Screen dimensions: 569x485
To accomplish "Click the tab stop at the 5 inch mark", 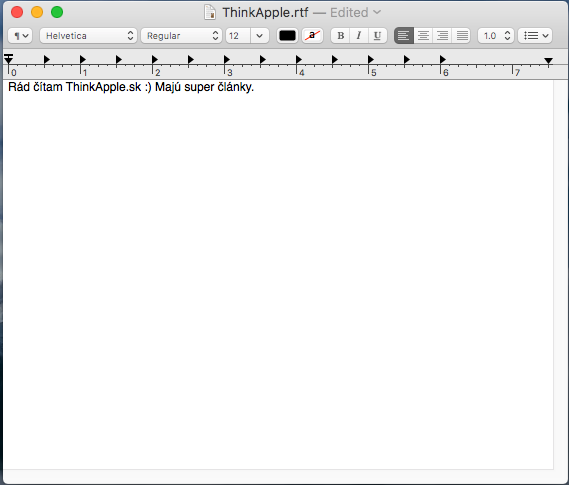I will click(371, 59).
